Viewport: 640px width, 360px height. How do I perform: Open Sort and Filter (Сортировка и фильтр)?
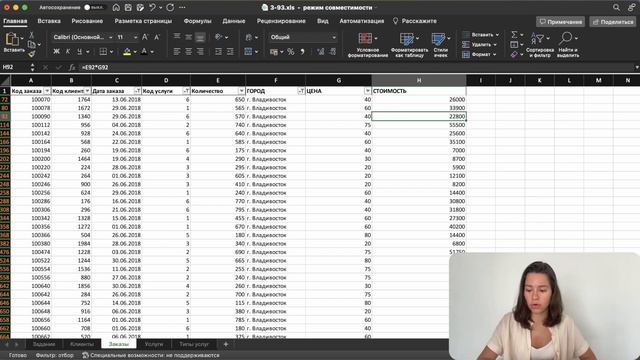(x=540, y=45)
